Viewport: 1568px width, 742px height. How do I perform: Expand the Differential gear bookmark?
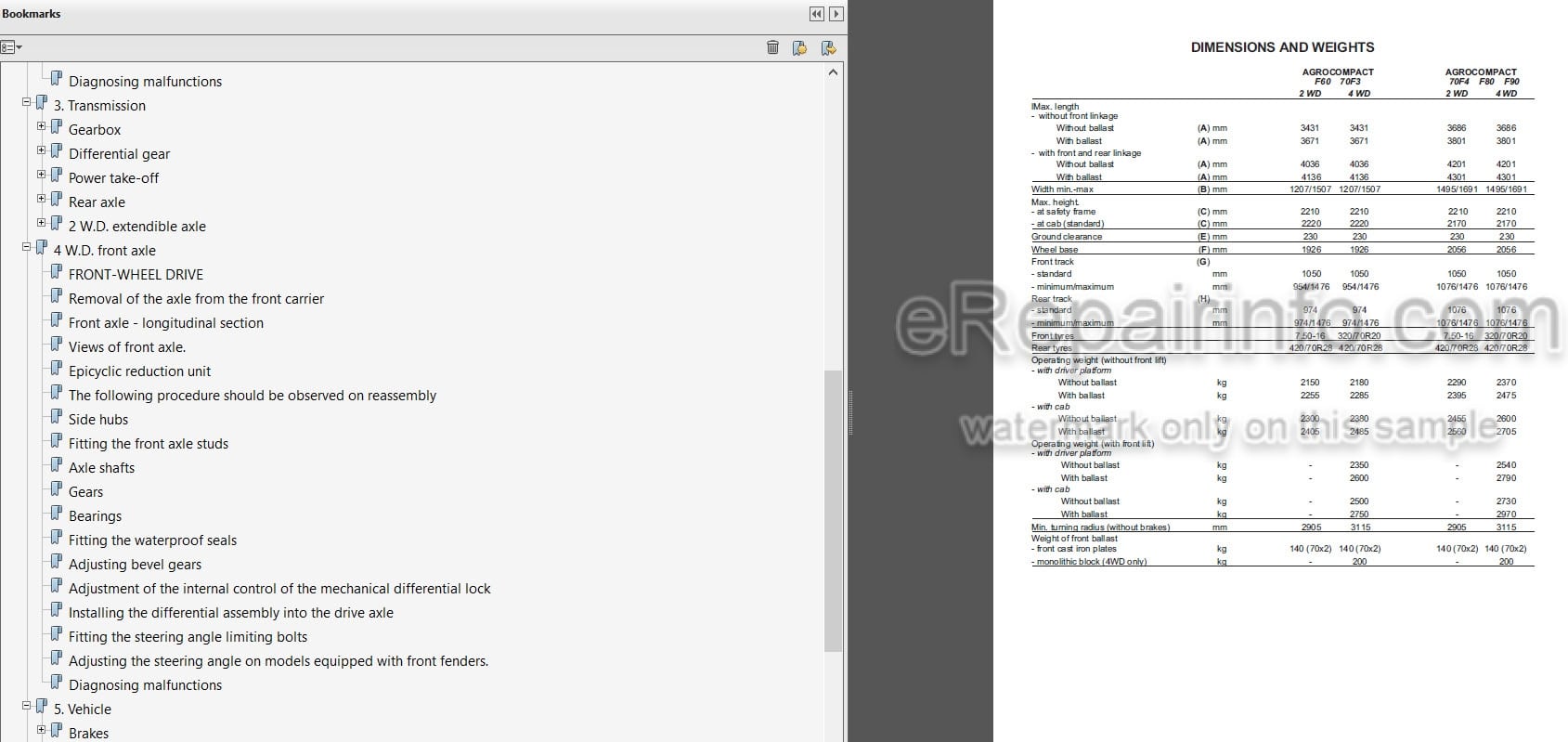pos(41,150)
